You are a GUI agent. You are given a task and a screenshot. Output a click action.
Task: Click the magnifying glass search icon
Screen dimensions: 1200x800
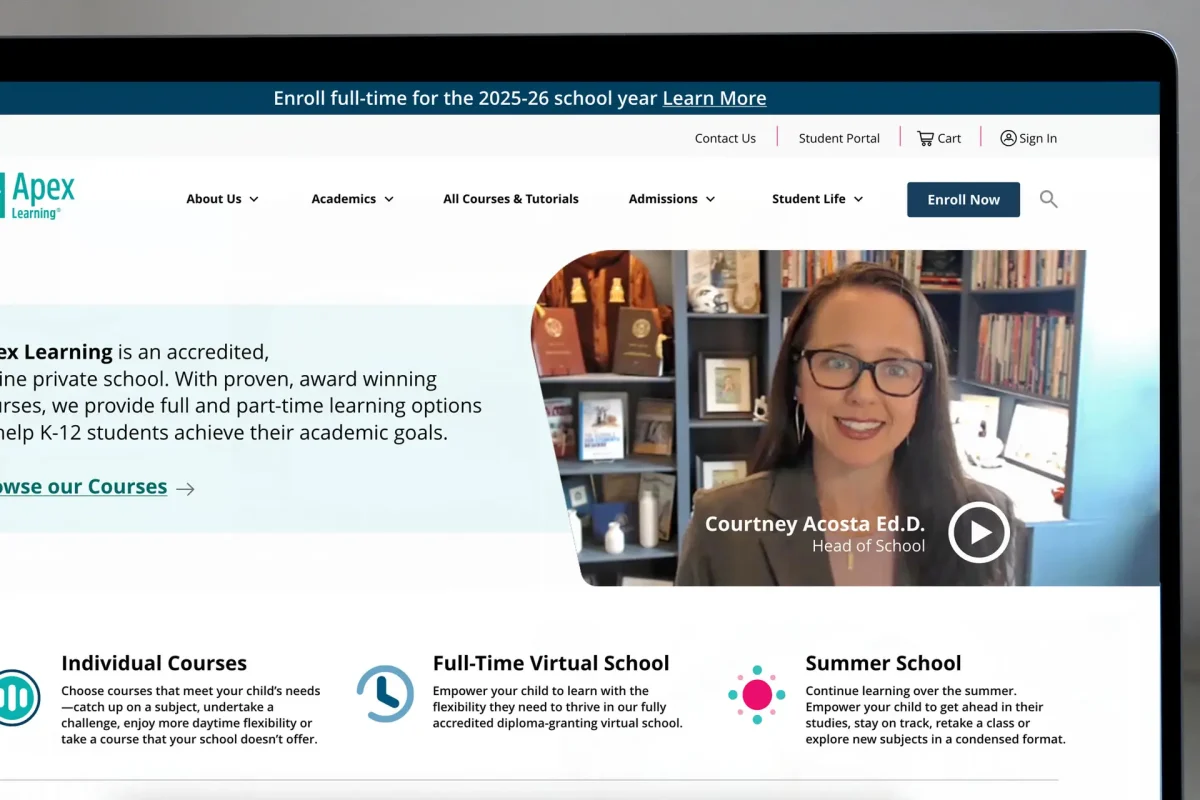1048,199
